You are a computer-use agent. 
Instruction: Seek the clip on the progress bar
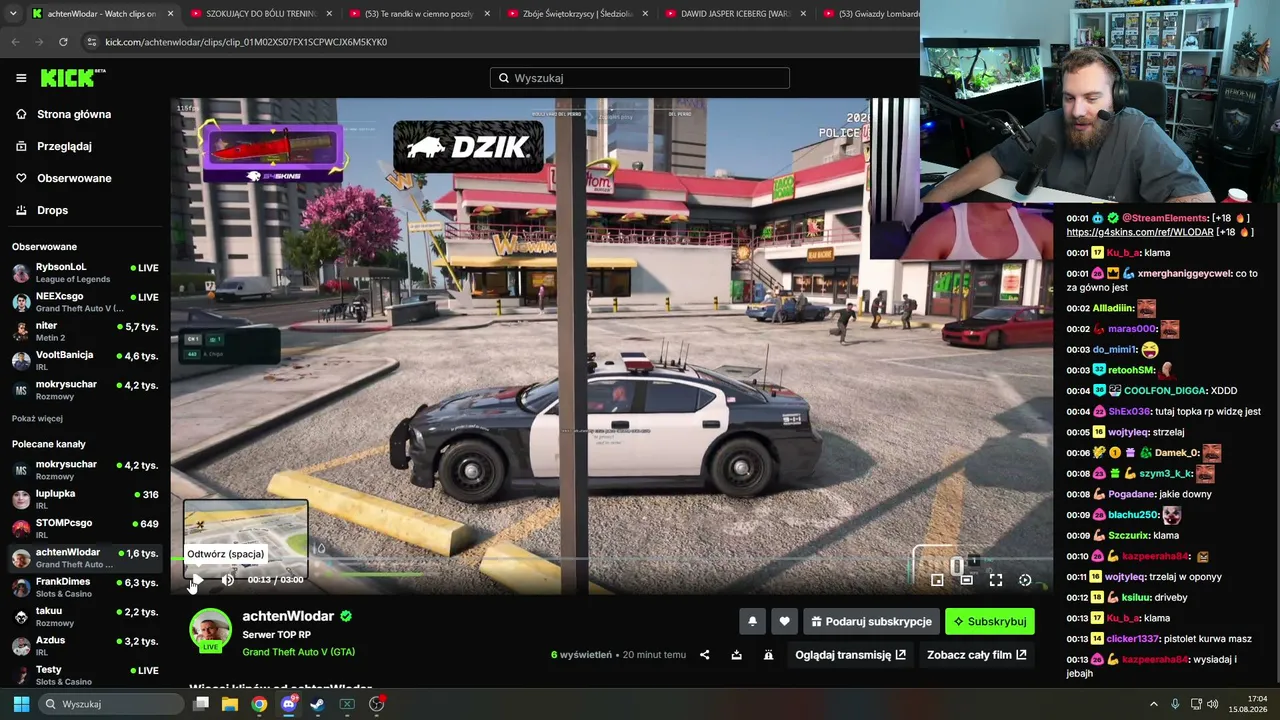tap(611, 560)
